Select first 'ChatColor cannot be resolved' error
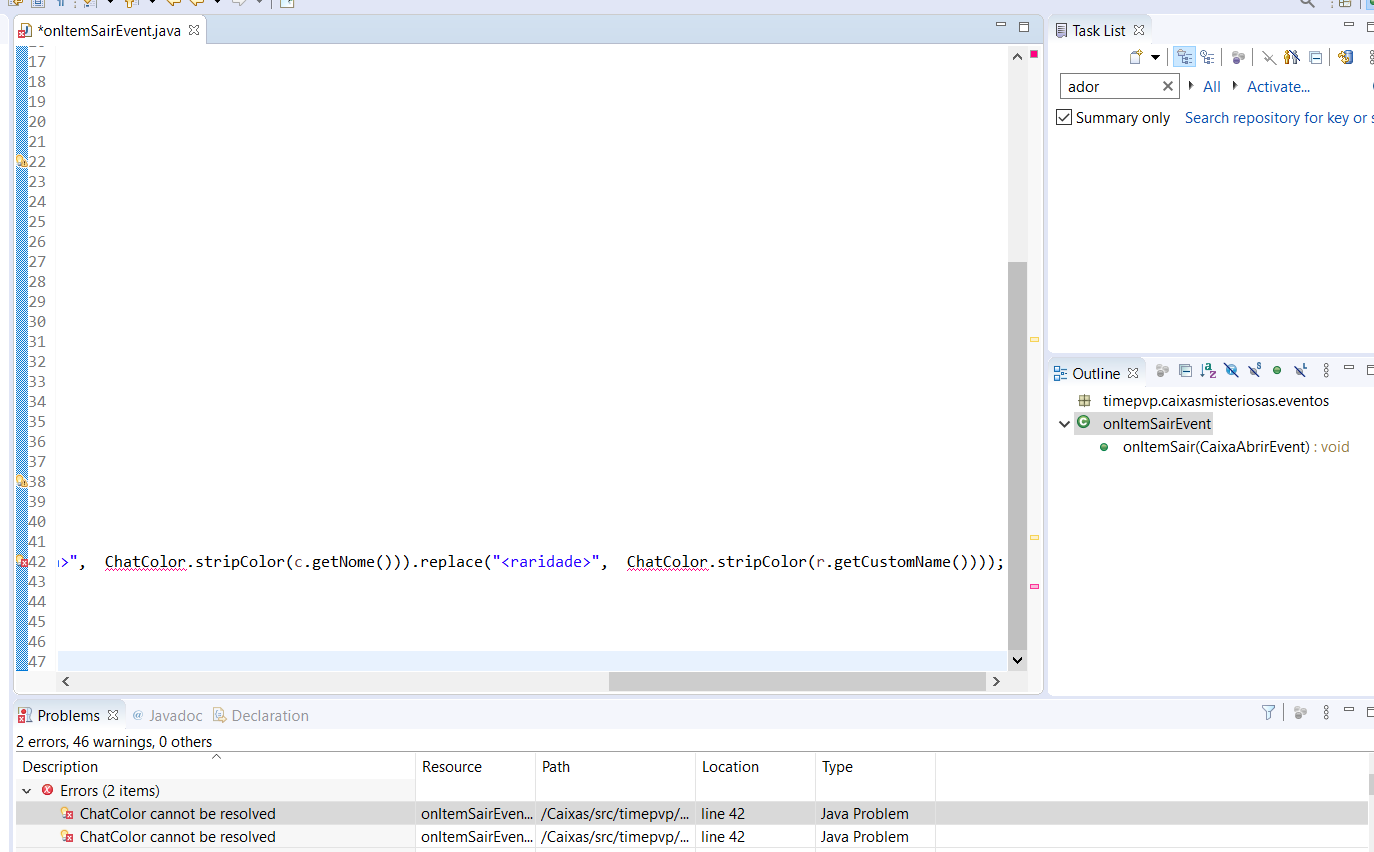The width and height of the screenshot is (1374, 852). click(177, 814)
